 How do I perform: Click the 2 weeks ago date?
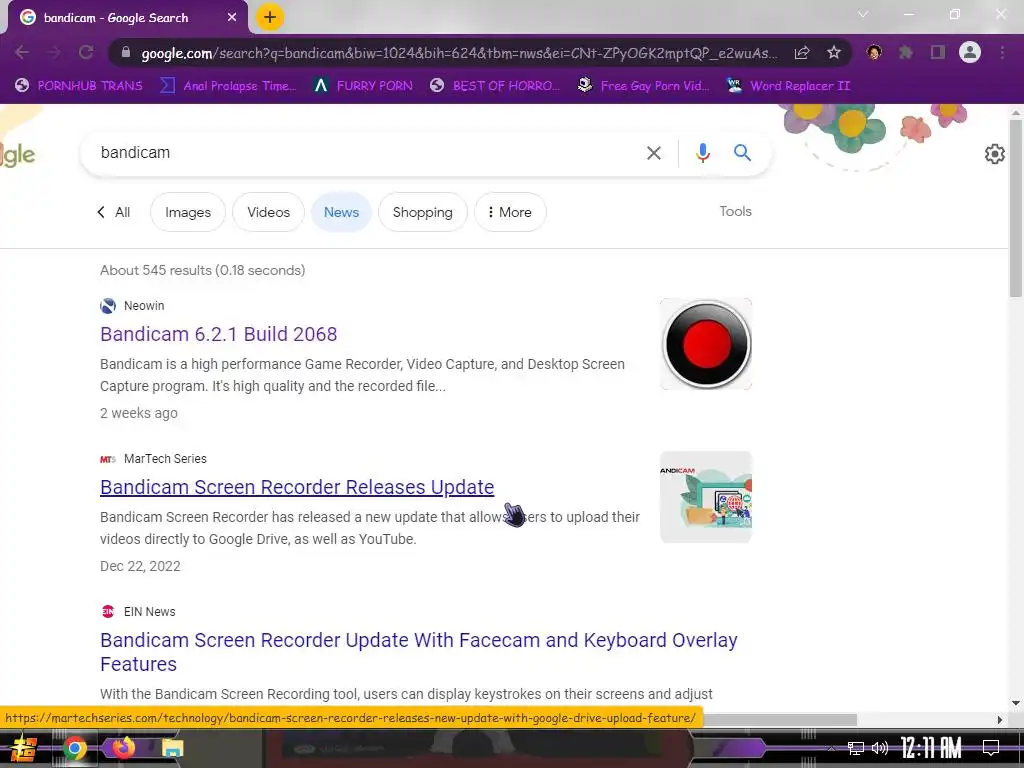coord(139,413)
